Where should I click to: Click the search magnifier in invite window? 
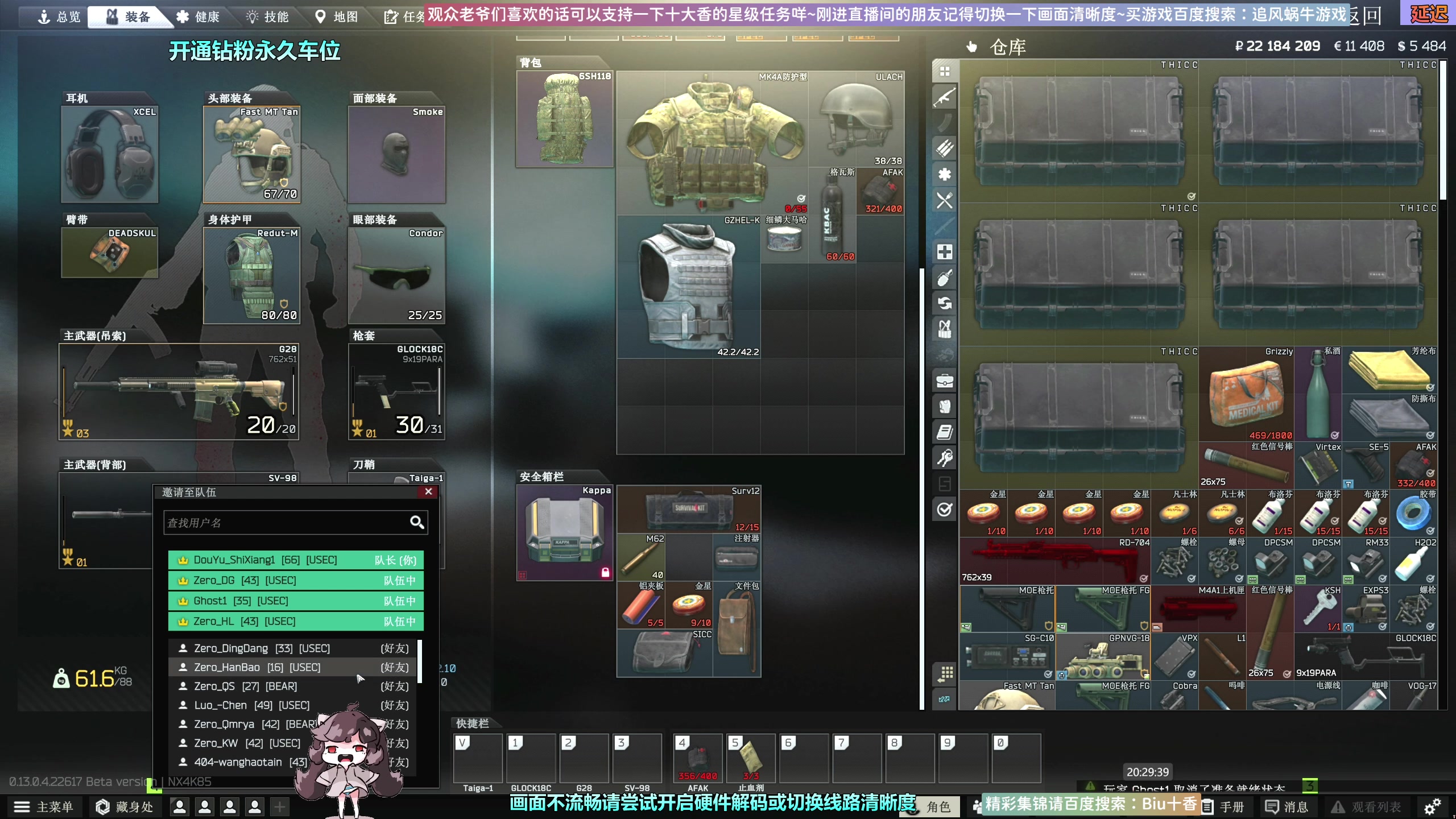pyautogui.click(x=417, y=522)
